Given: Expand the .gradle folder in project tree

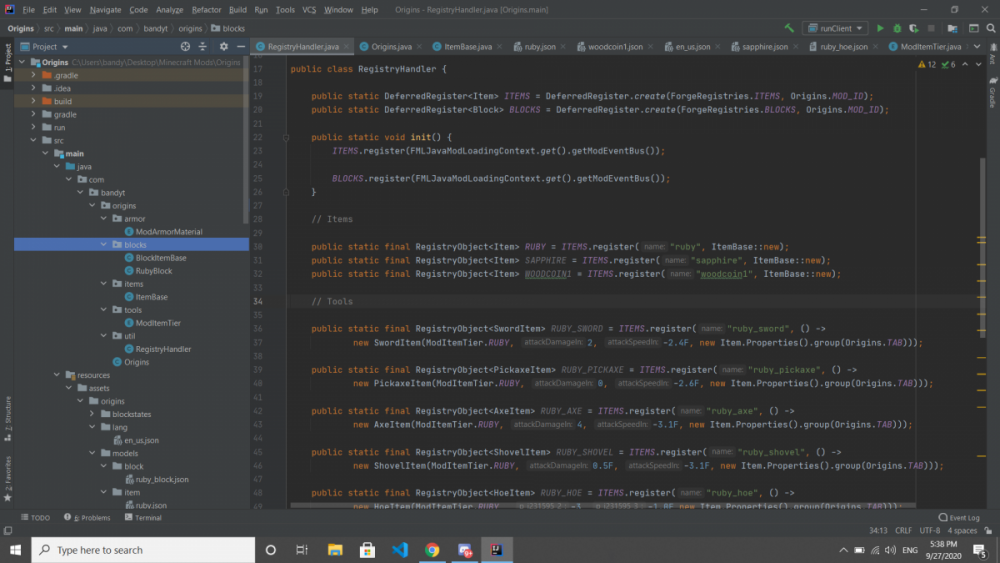Looking at the screenshot, I should [x=34, y=75].
